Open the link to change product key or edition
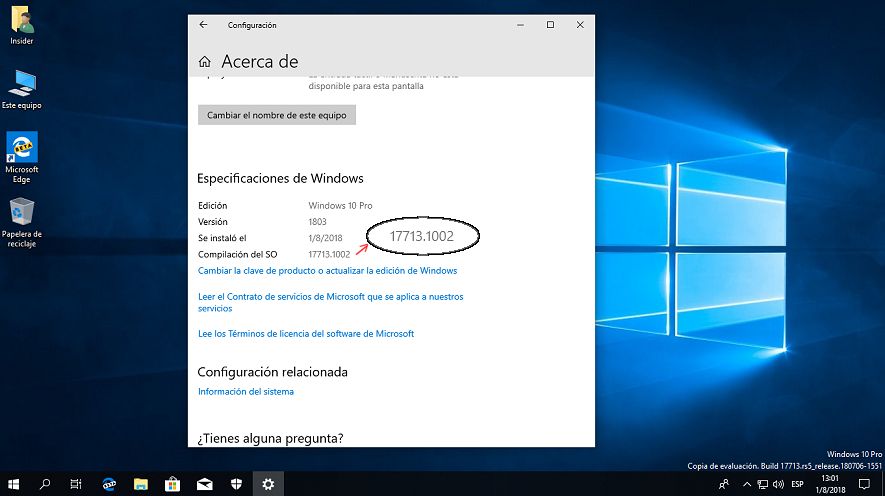Viewport: 885px width, 496px height. pos(327,271)
